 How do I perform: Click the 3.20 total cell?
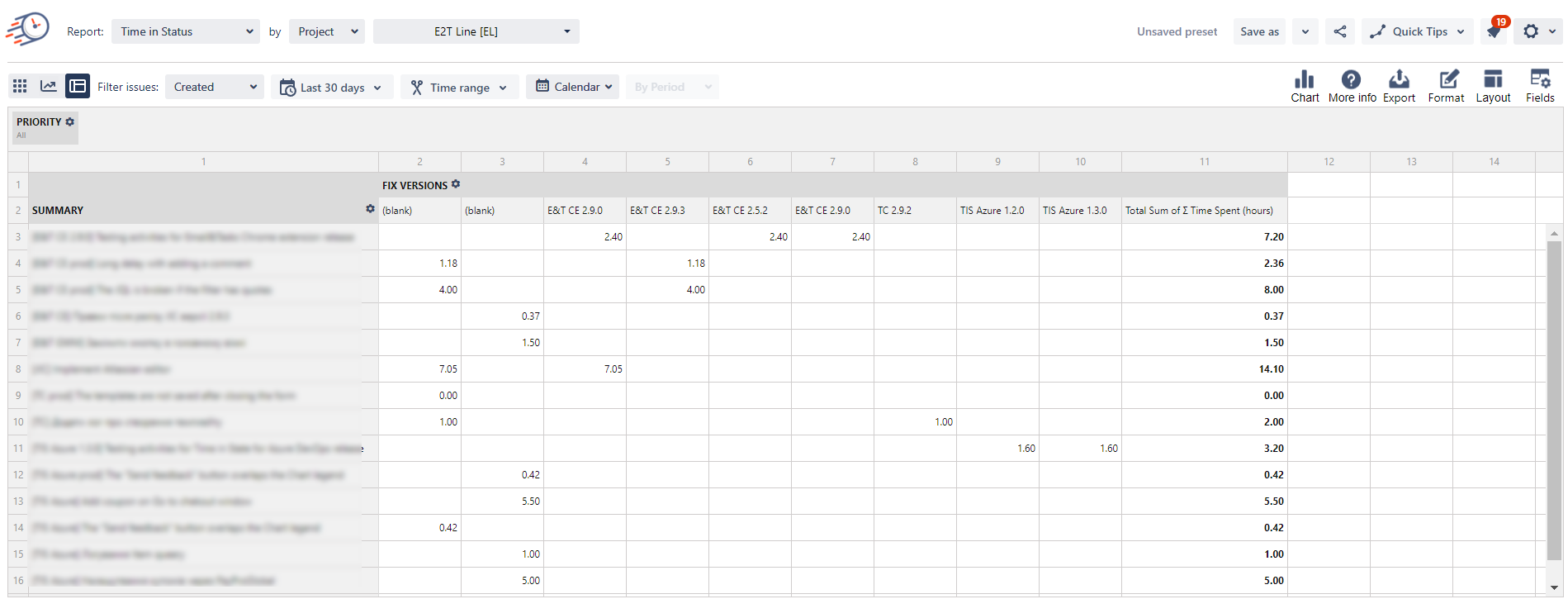pyautogui.click(x=1204, y=449)
